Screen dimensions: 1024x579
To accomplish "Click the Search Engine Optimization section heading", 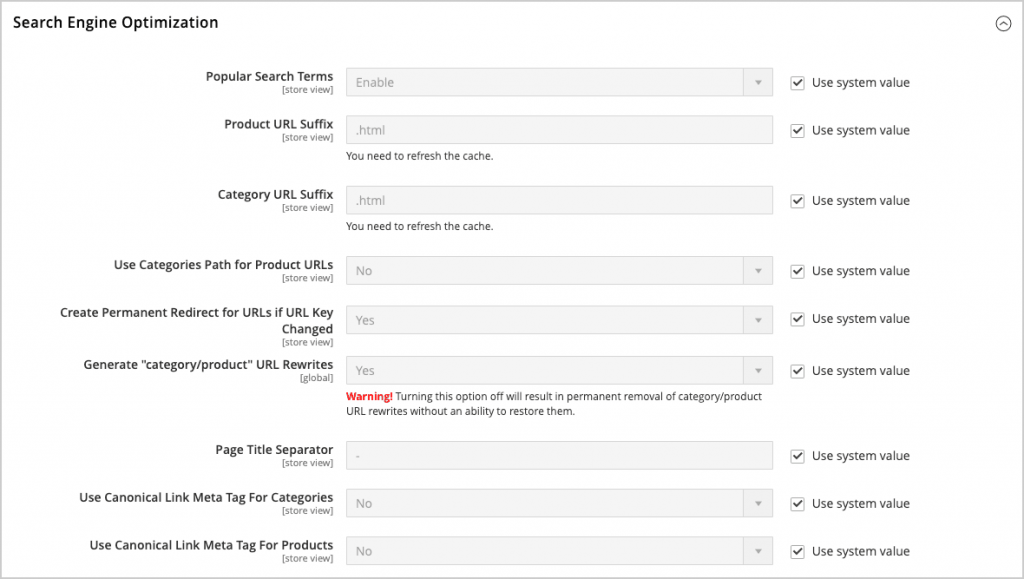I will point(114,22).
